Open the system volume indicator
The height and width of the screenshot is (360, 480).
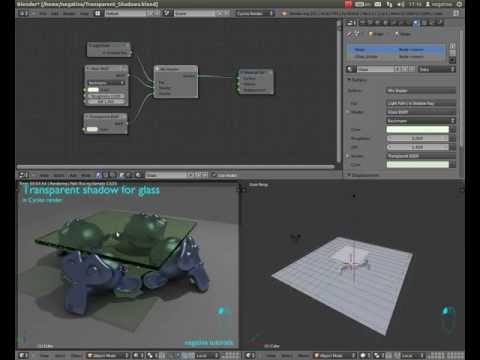pyautogui.click(x=400, y=4)
